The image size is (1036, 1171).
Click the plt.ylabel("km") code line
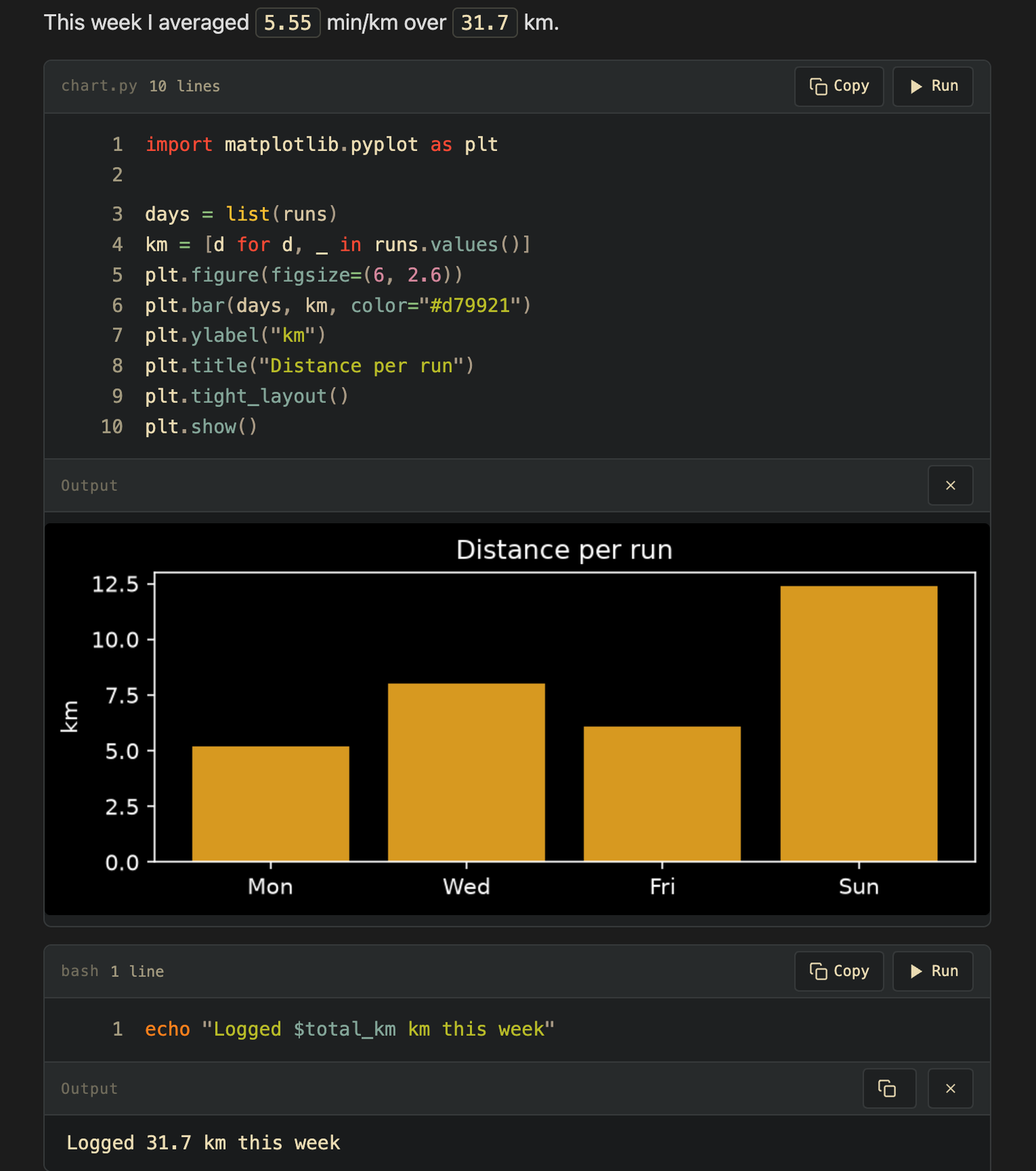[235, 335]
